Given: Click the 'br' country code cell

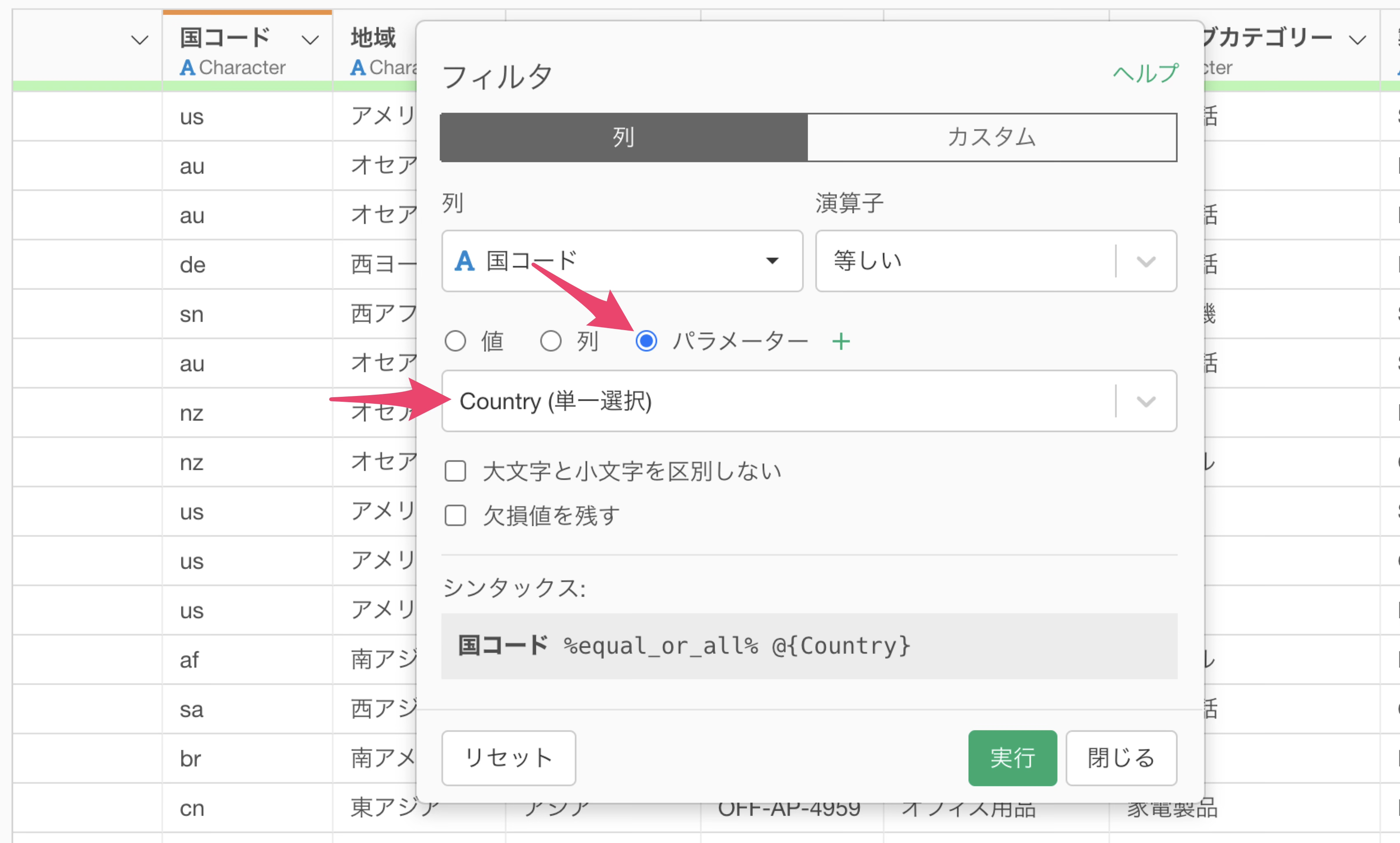Looking at the screenshot, I should [x=247, y=758].
